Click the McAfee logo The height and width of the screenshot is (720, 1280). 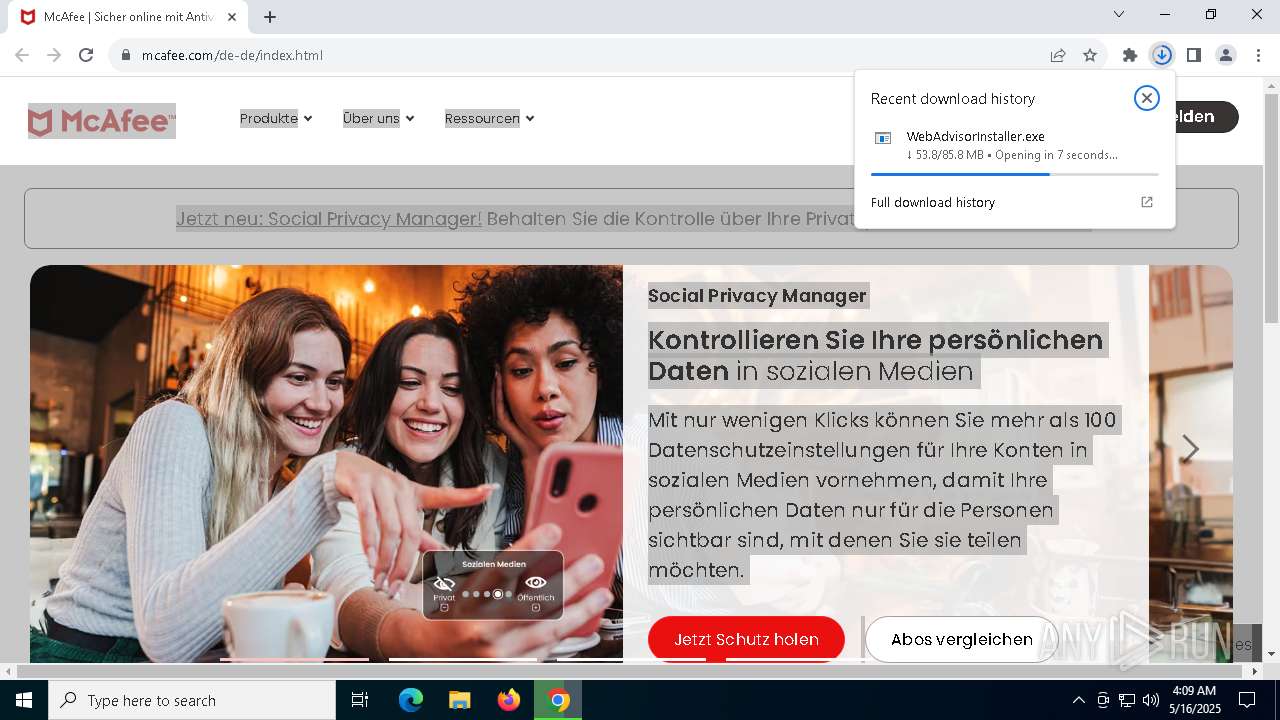point(102,121)
